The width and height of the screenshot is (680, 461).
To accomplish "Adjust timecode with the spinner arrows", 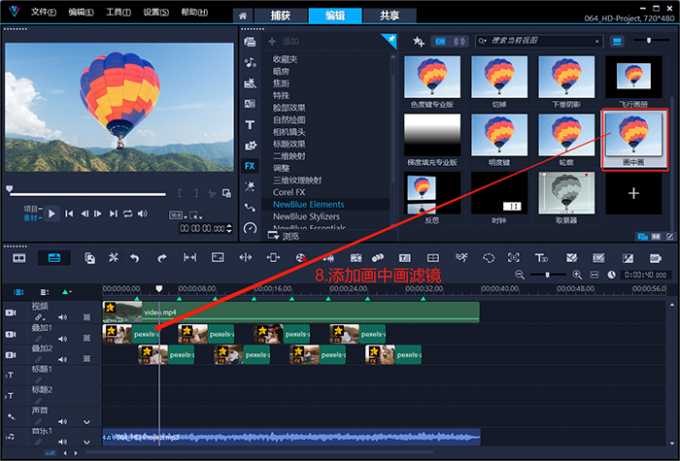I will tap(229, 228).
